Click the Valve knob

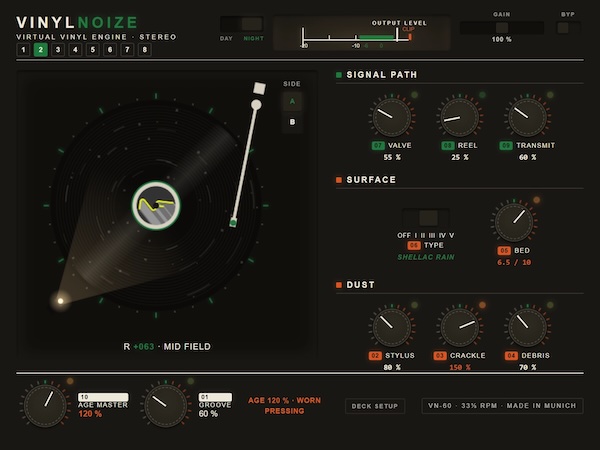(392, 117)
